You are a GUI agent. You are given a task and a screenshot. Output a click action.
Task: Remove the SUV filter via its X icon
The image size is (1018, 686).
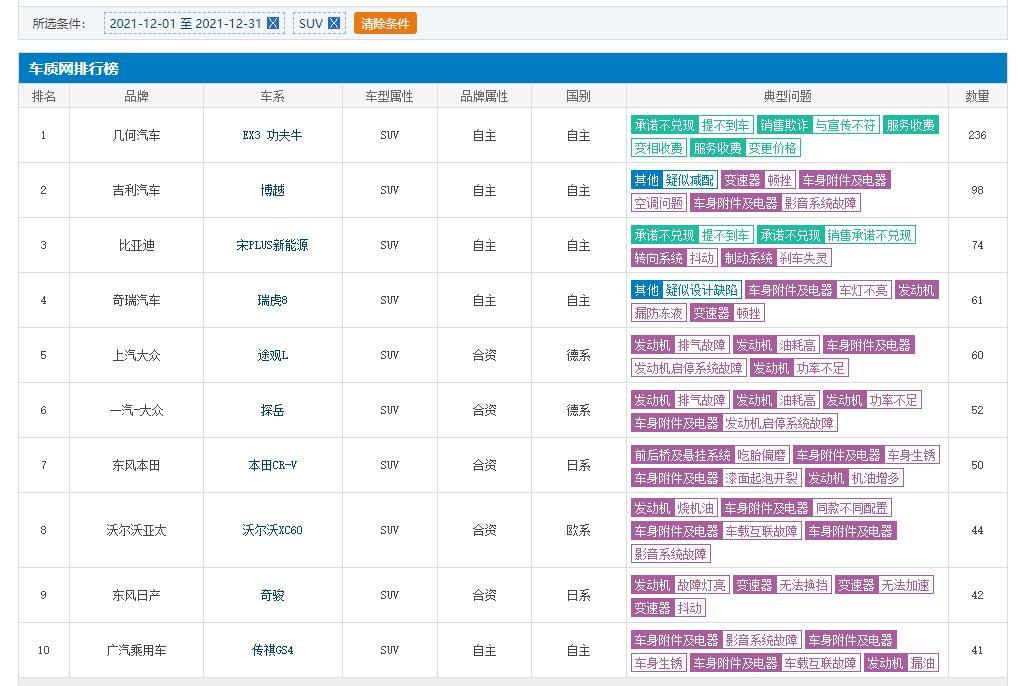334,23
